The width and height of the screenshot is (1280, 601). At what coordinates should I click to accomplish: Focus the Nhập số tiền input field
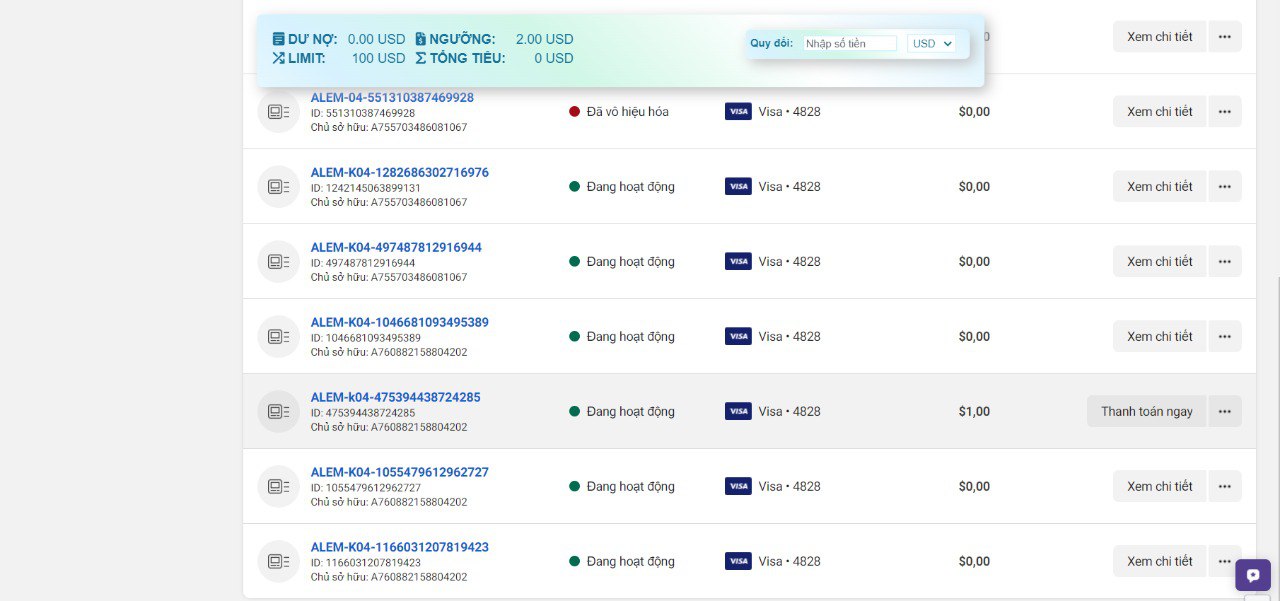pos(851,43)
